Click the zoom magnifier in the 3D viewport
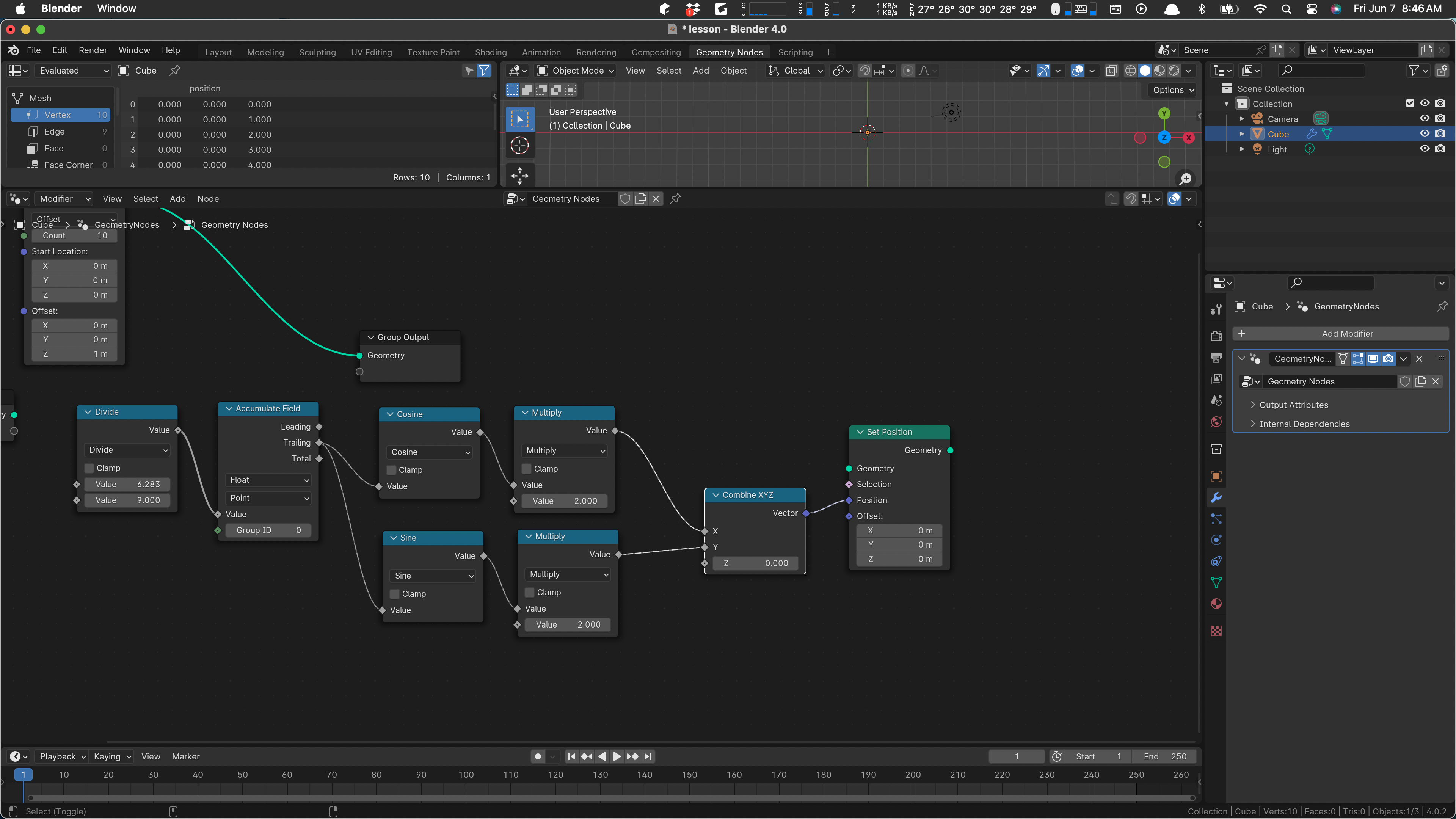This screenshot has height=819, width=1456. [x=1186, y=179]
